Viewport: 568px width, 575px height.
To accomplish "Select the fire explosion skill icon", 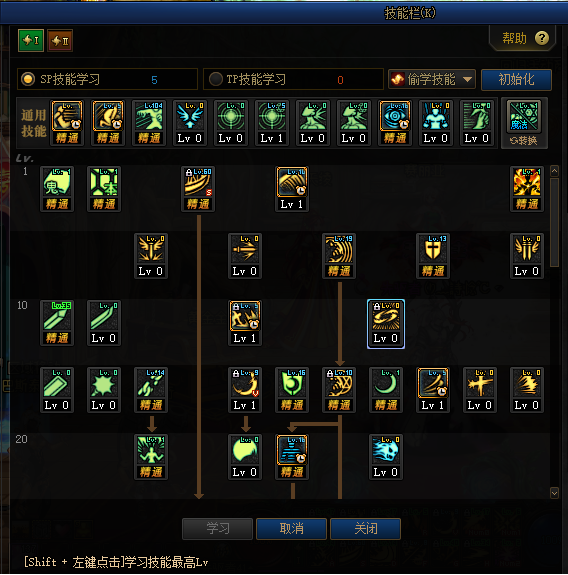I will click(527, 183).
